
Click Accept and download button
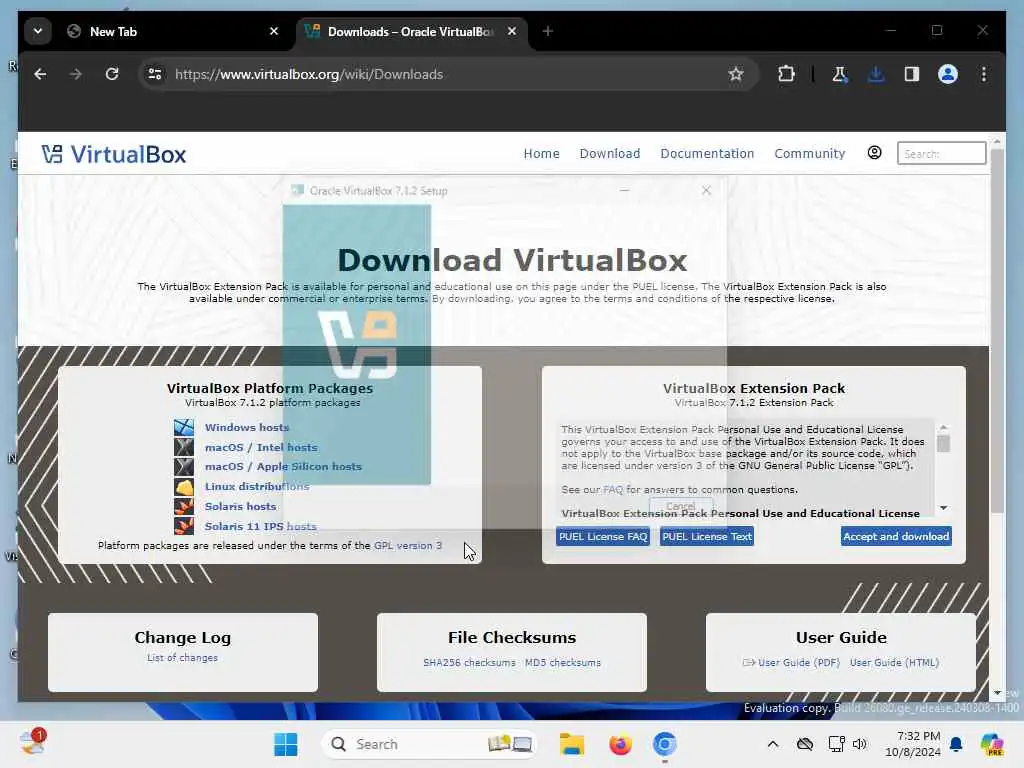pyautogui.click(x=896, y=536)
